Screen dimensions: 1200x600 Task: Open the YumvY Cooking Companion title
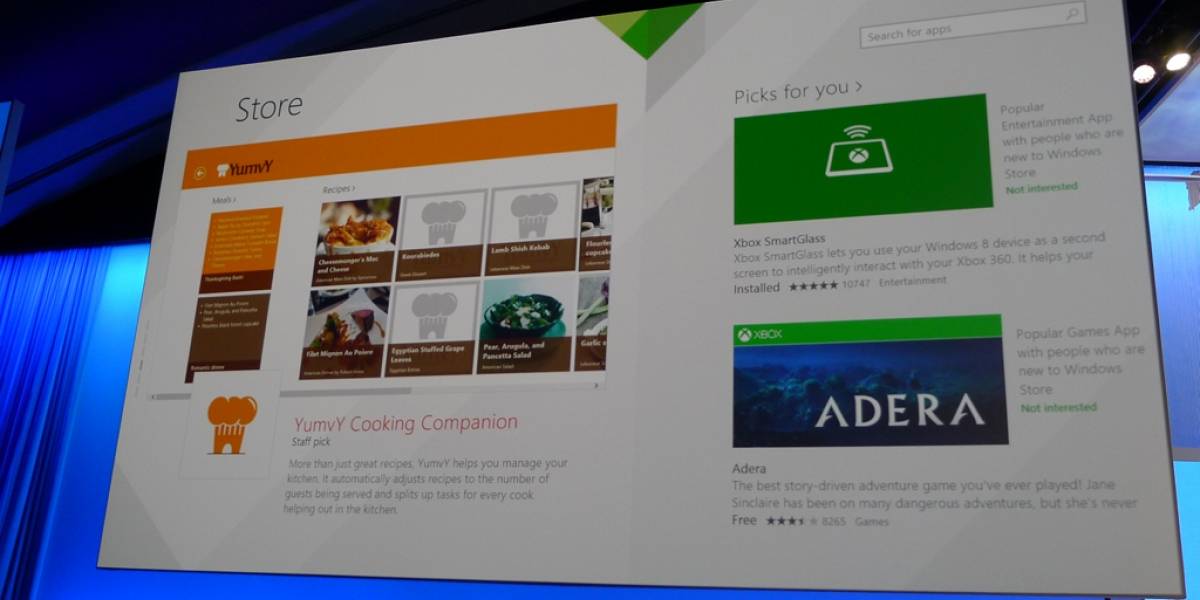click(x=406, y=423)
